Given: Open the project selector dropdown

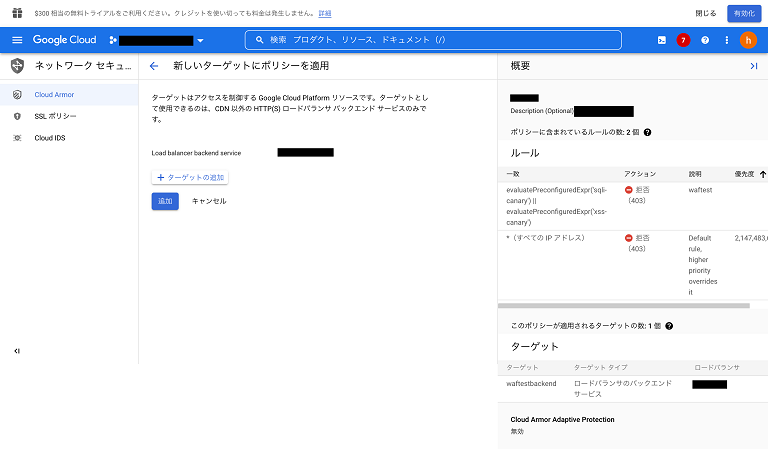Looking at the screenshot, I should (x=156, y=41).
